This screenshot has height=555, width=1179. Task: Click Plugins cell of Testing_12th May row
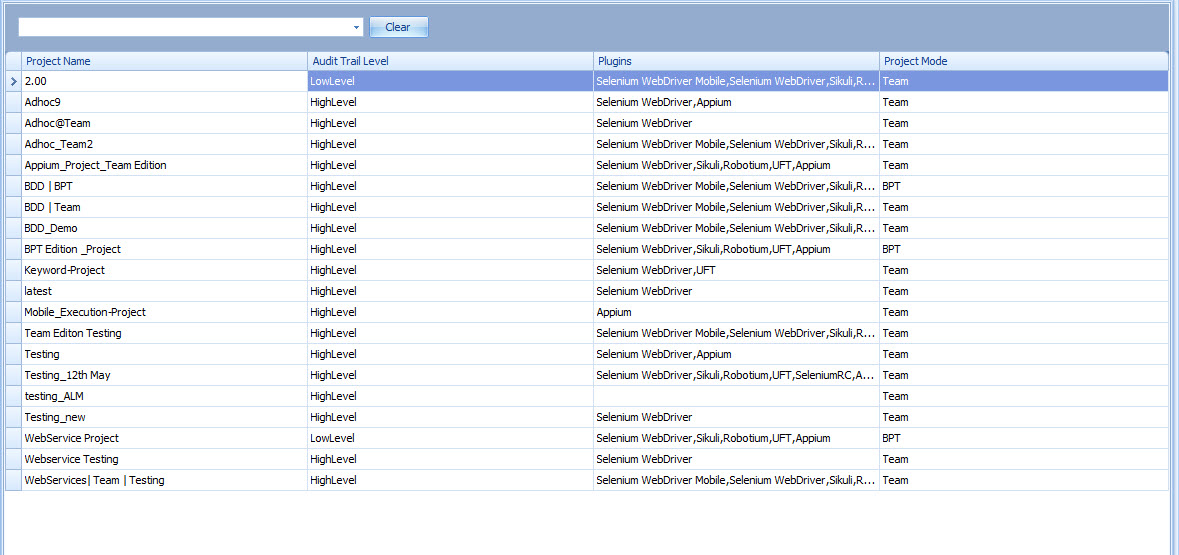(735, 375)
